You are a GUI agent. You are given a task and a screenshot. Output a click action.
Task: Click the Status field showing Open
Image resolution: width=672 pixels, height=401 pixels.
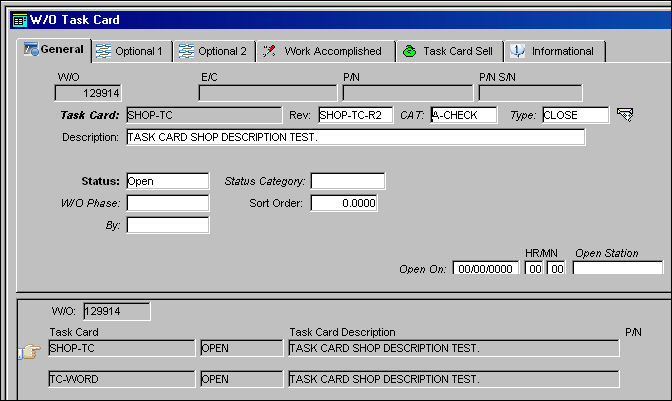(168, 181)
